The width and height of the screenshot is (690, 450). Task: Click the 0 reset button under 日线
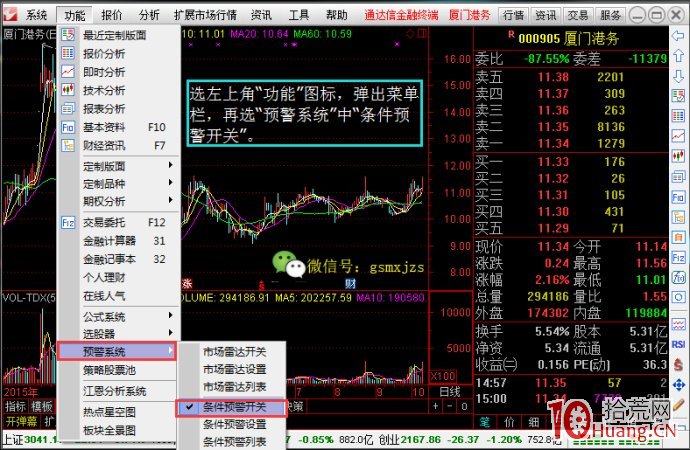pyautogui.click(x=464, y=406)
